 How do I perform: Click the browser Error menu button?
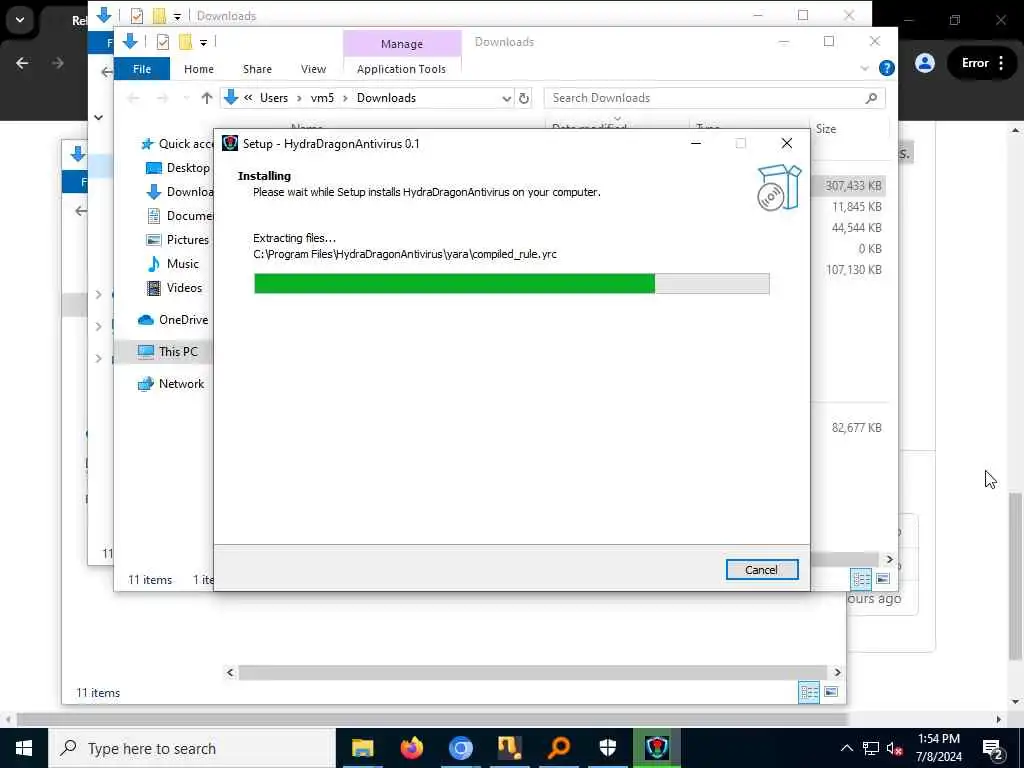(982, 63)
